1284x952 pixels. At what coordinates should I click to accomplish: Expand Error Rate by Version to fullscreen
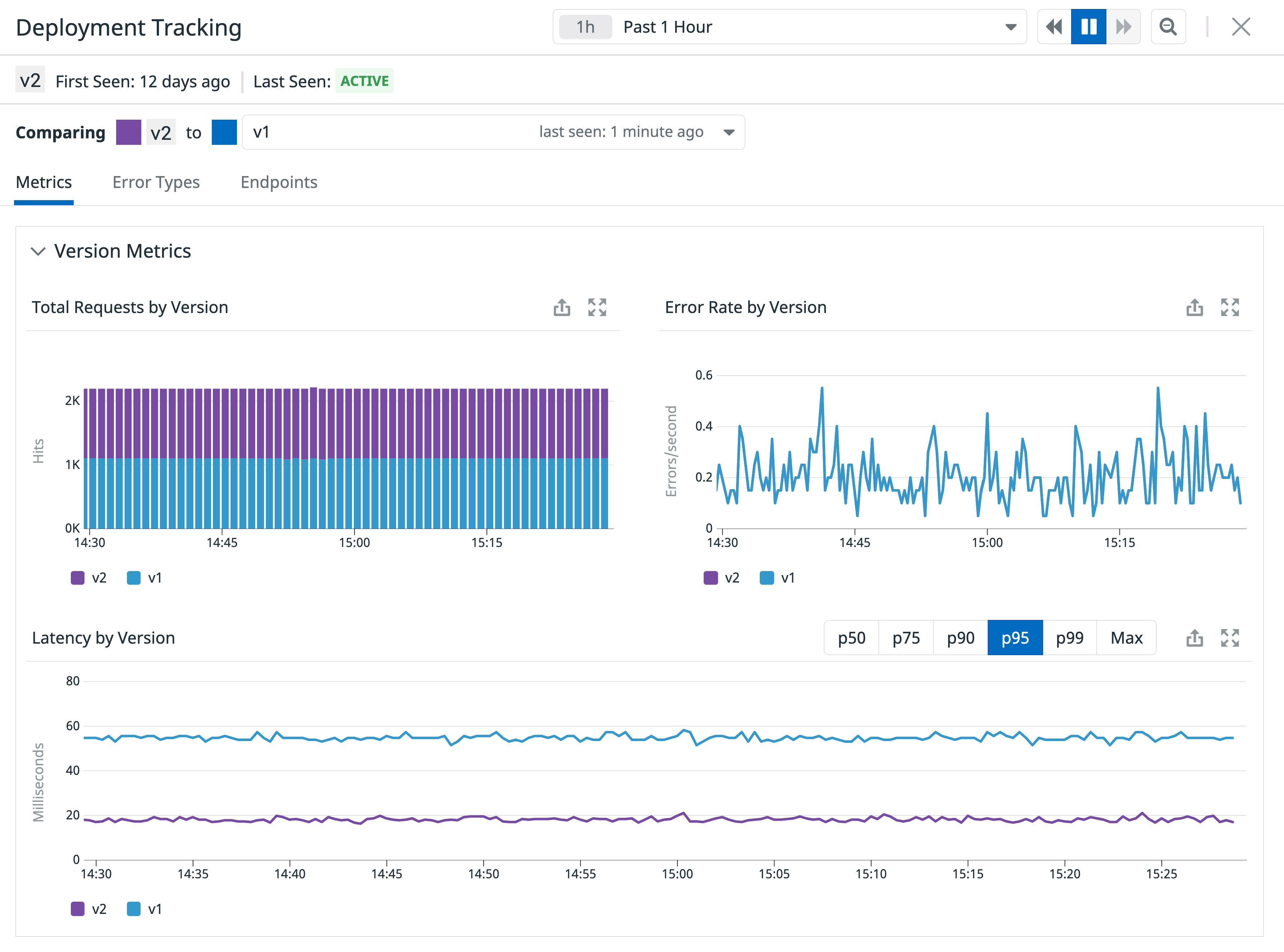coord(1231,308)
